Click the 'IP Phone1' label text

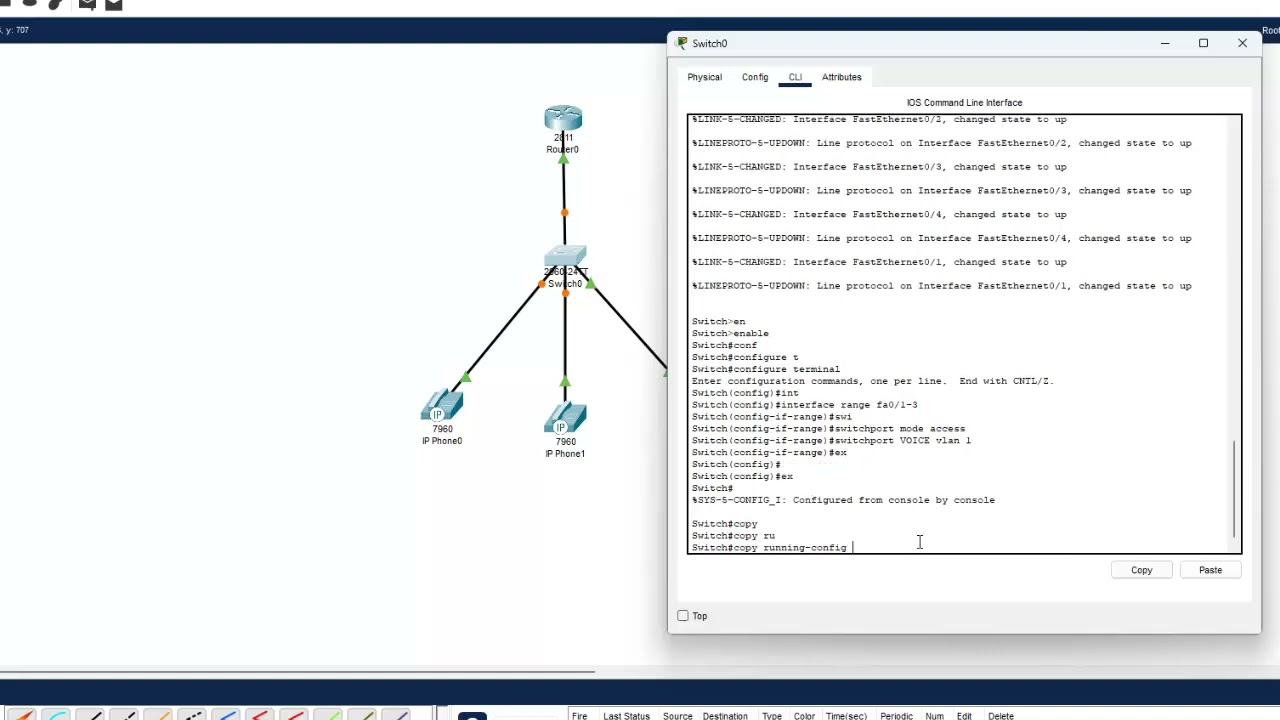[x=565, y=454]
